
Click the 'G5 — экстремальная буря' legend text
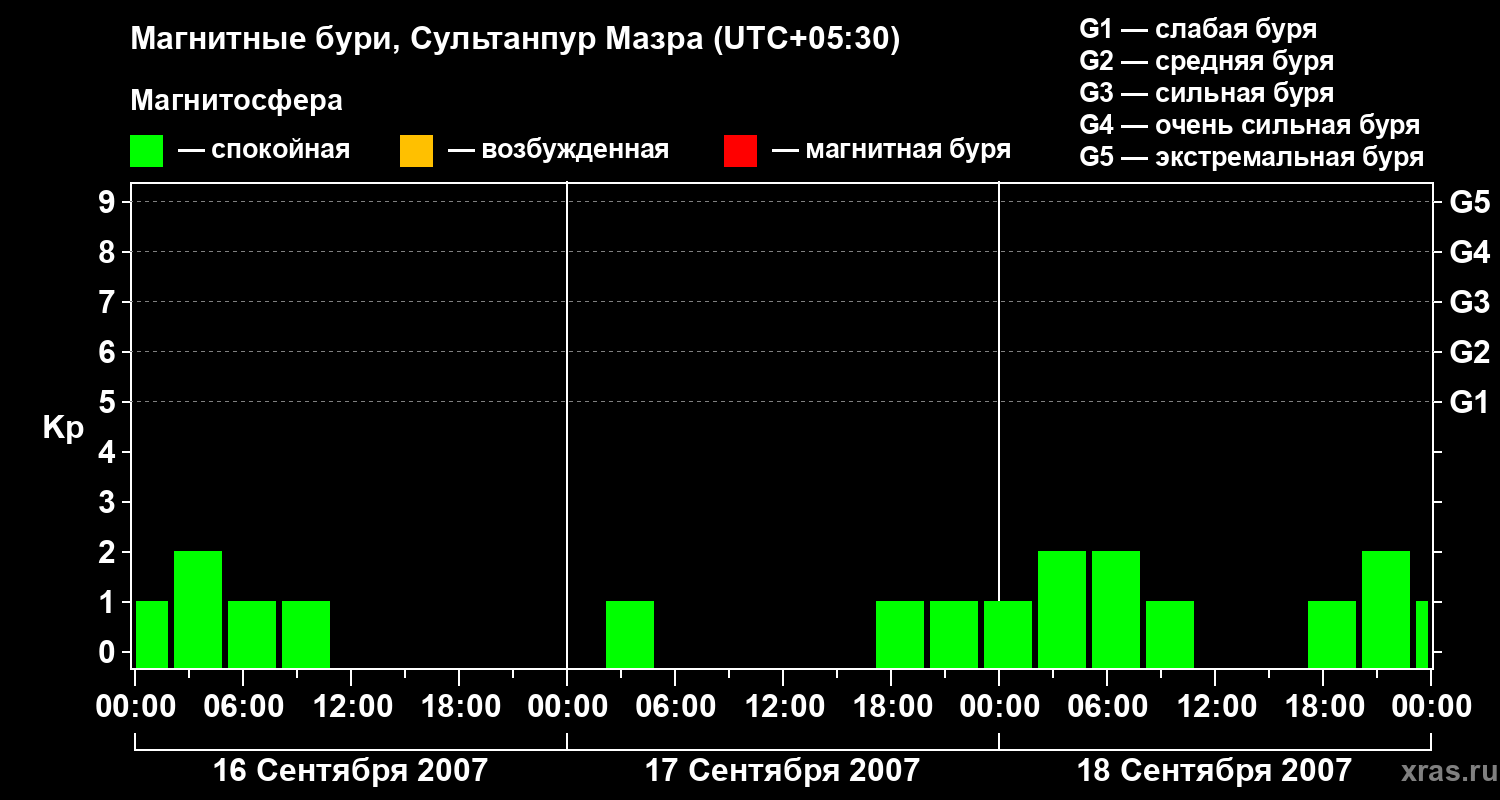1252,157
